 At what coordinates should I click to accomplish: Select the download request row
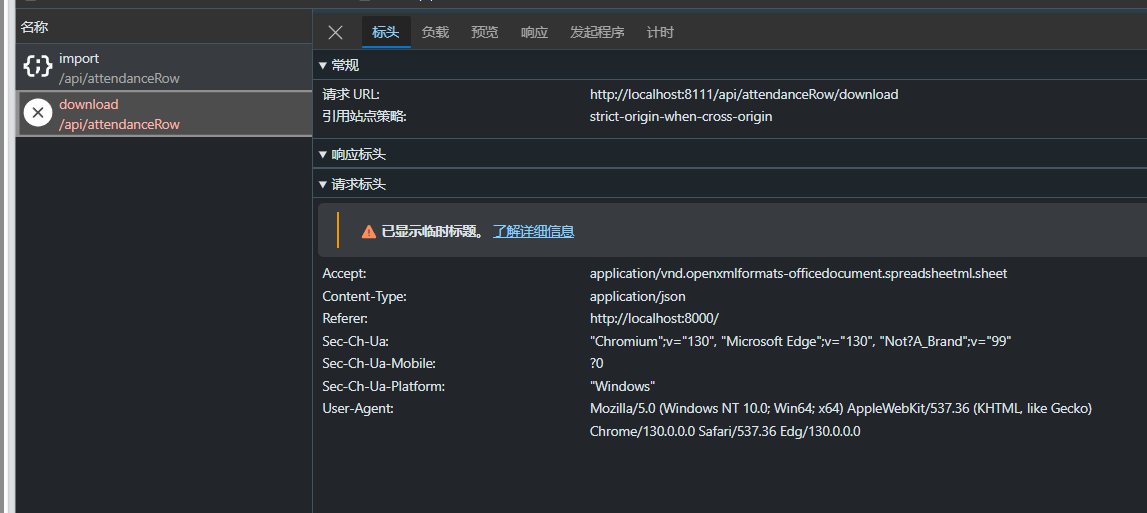pos(164,113)
